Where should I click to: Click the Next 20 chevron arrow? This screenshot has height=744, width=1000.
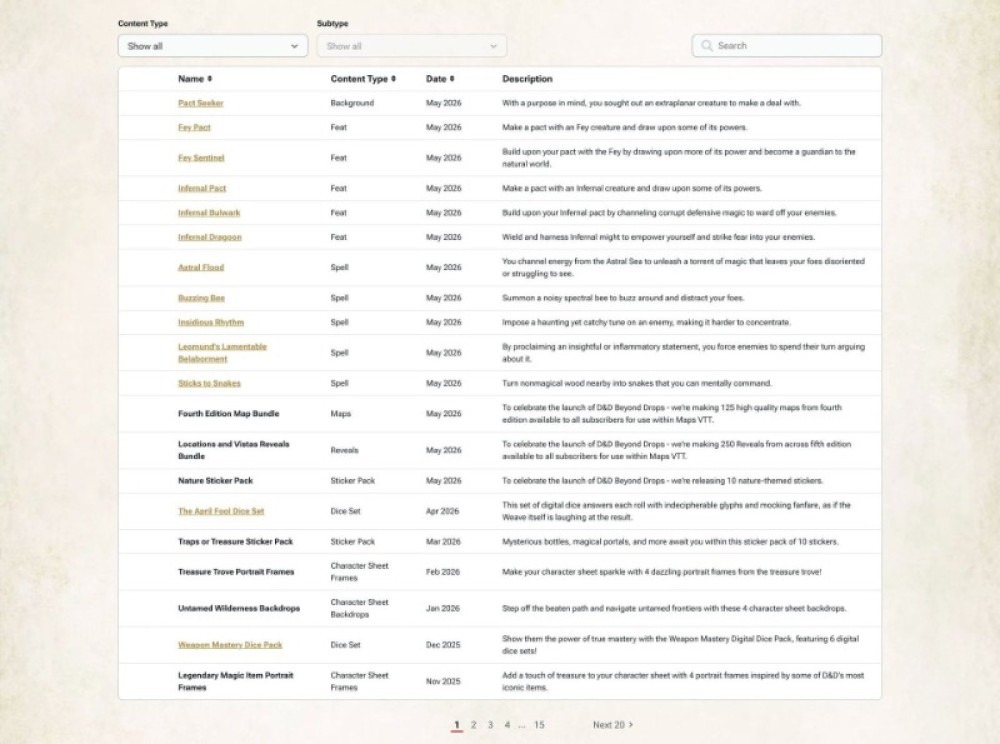(x=631, y=725)
